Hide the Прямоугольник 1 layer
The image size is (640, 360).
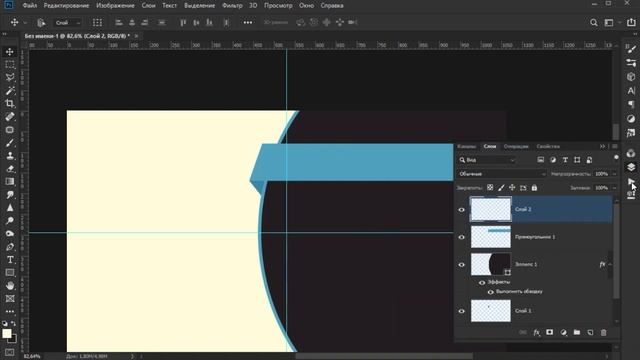pyautogui.click(x=462, y=237)
